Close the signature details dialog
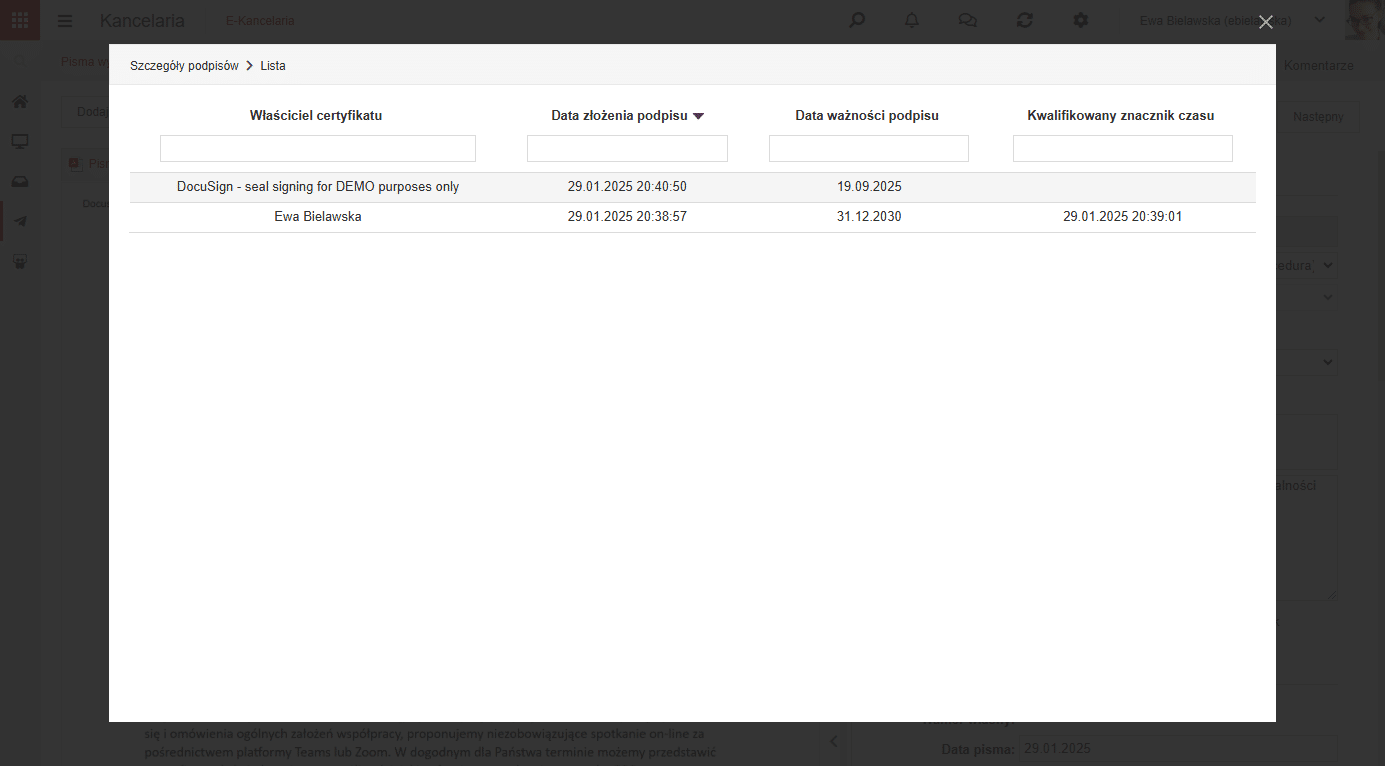The height and width of the screenshot is (766, 1385). click(x=1266, y=22)
